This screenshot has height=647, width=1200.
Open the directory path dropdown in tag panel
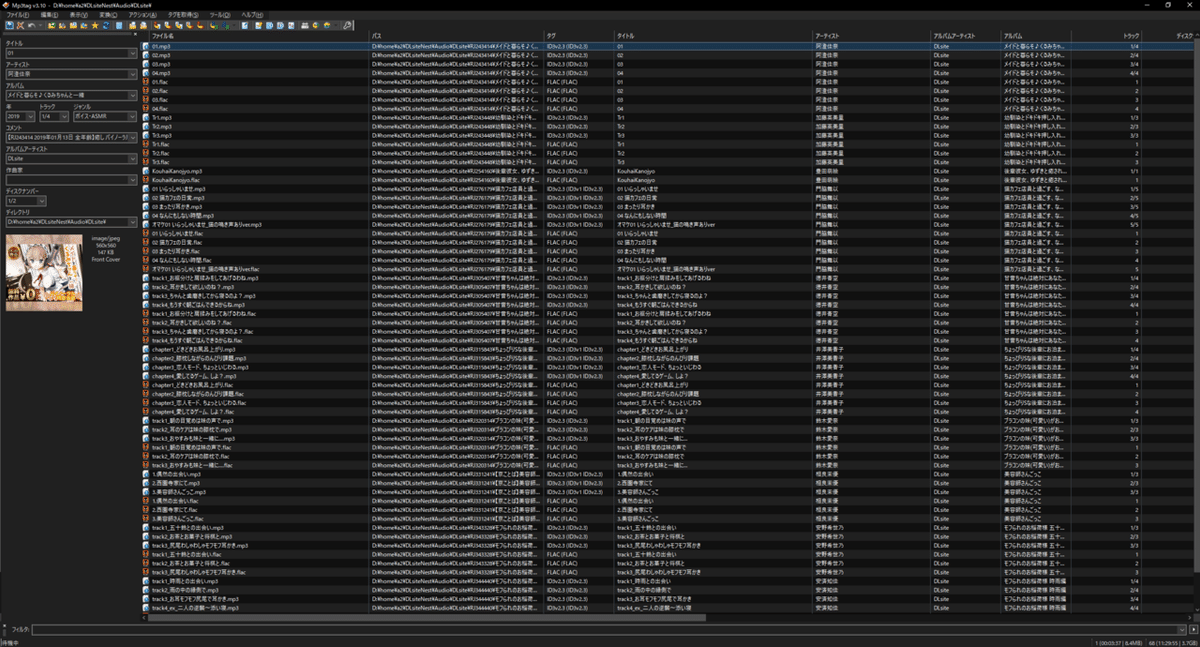(132, 222)
